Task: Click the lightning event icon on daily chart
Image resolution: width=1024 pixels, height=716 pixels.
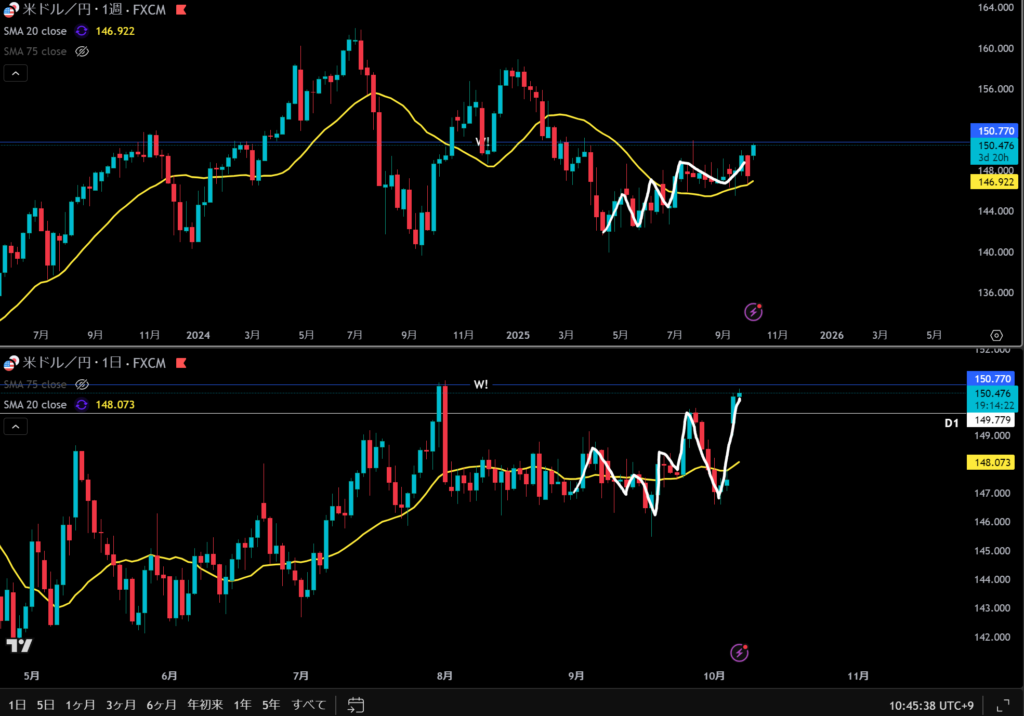Action: (739, 653)
